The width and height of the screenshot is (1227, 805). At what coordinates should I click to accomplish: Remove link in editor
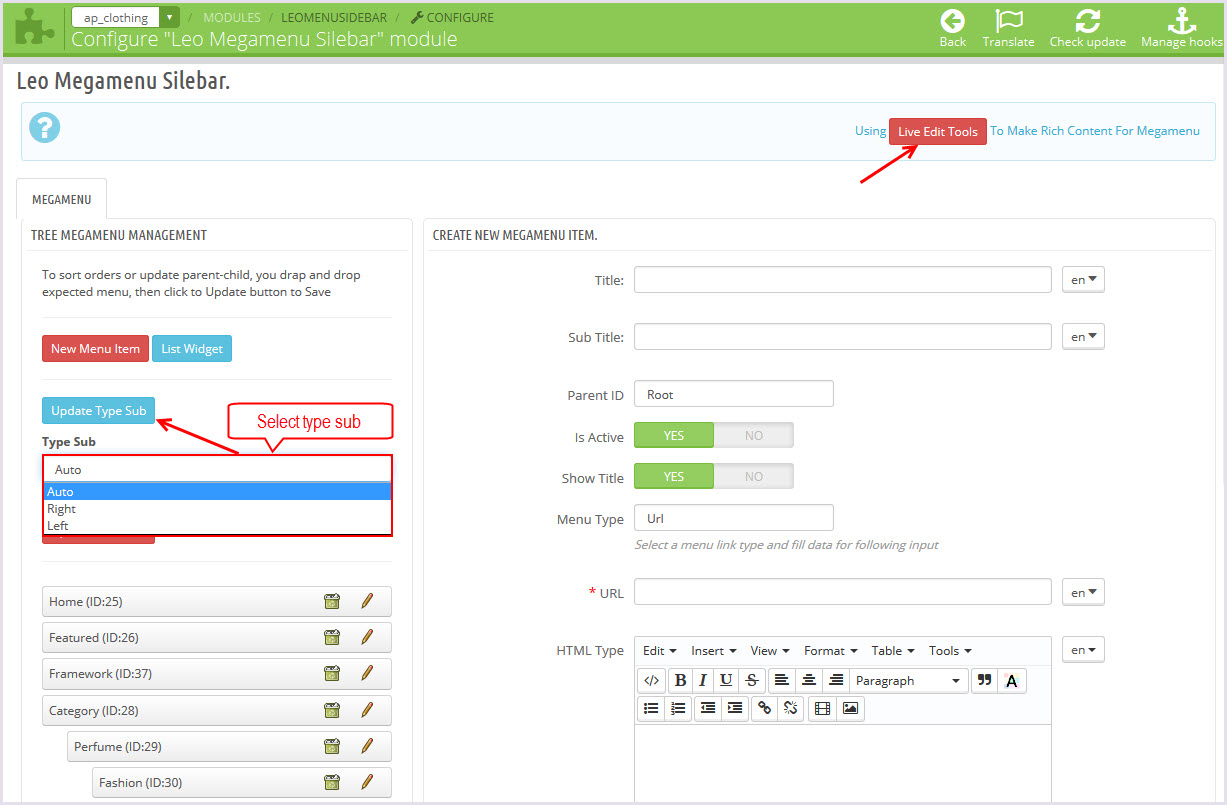click(791, 708)
